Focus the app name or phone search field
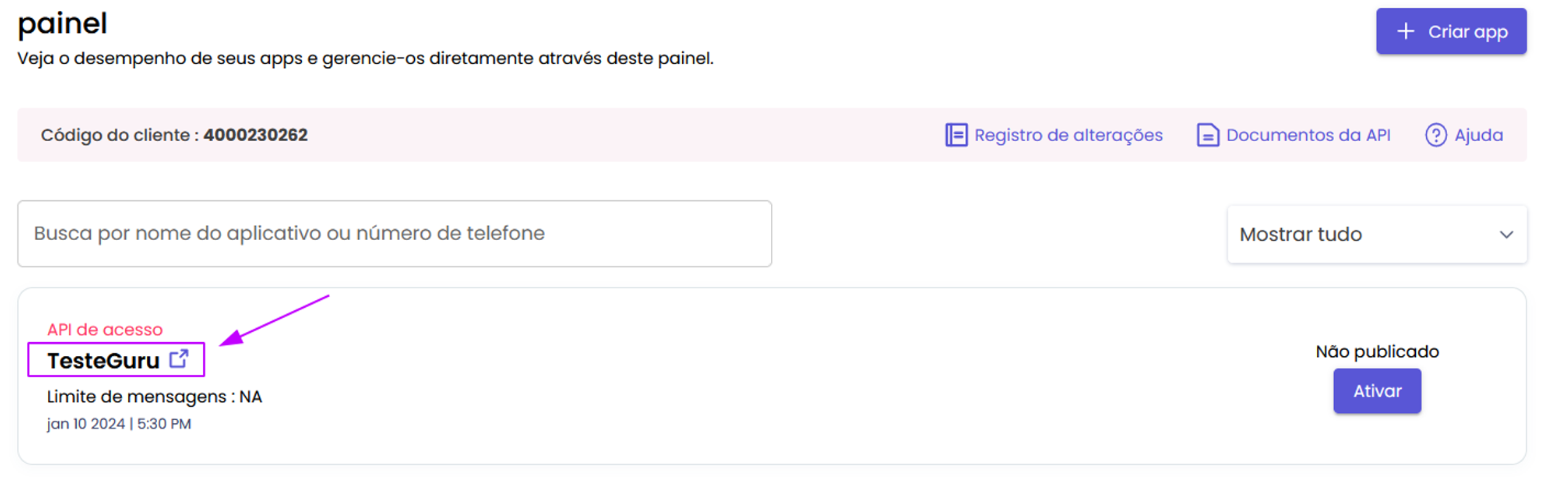Viewport: 1543px width, 479px height. click(394, 234)
